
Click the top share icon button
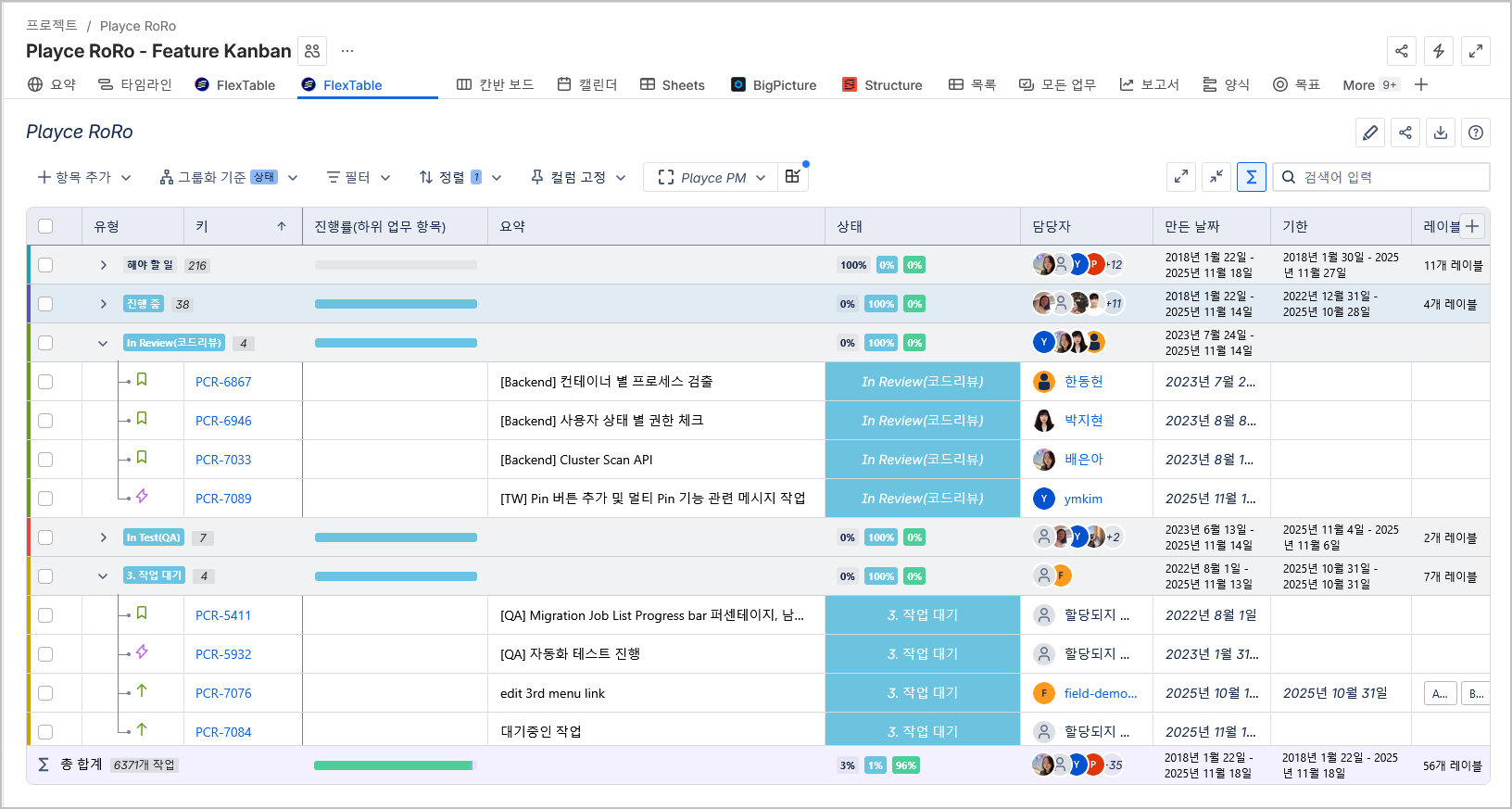1402,51
